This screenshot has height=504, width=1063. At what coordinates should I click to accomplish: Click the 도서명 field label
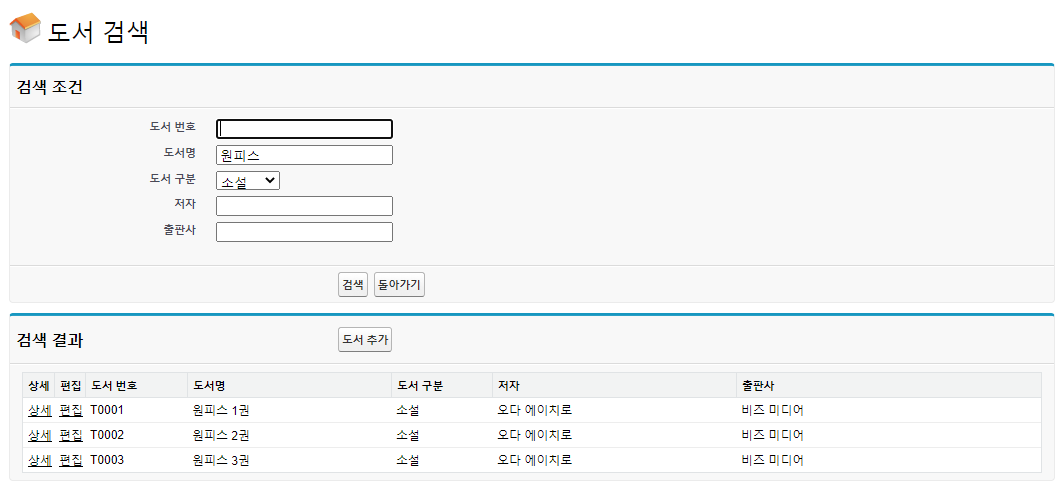coord(180,152)
